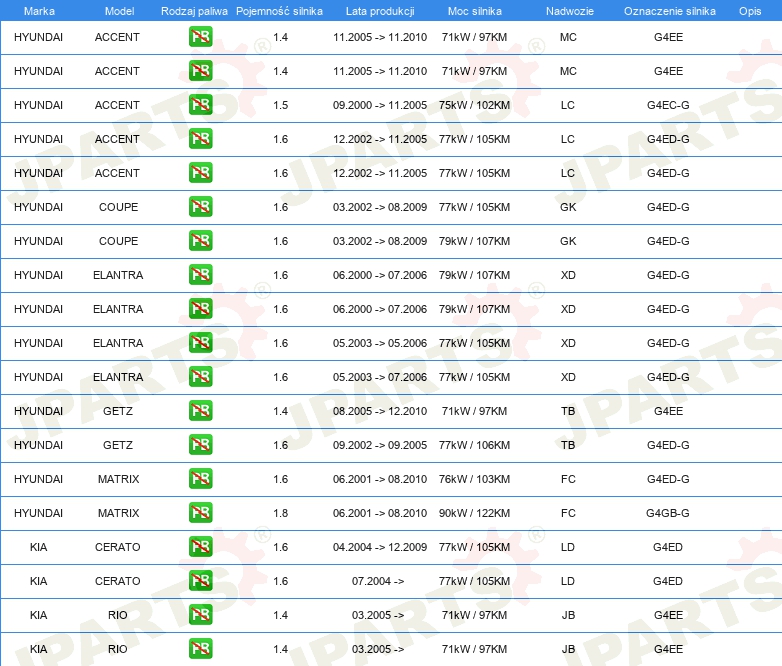Image resolution: width=782 pixels, height=666 pixels.
Task: Click production years 08.2005 -> 12.2010
Action: point(380,411)
